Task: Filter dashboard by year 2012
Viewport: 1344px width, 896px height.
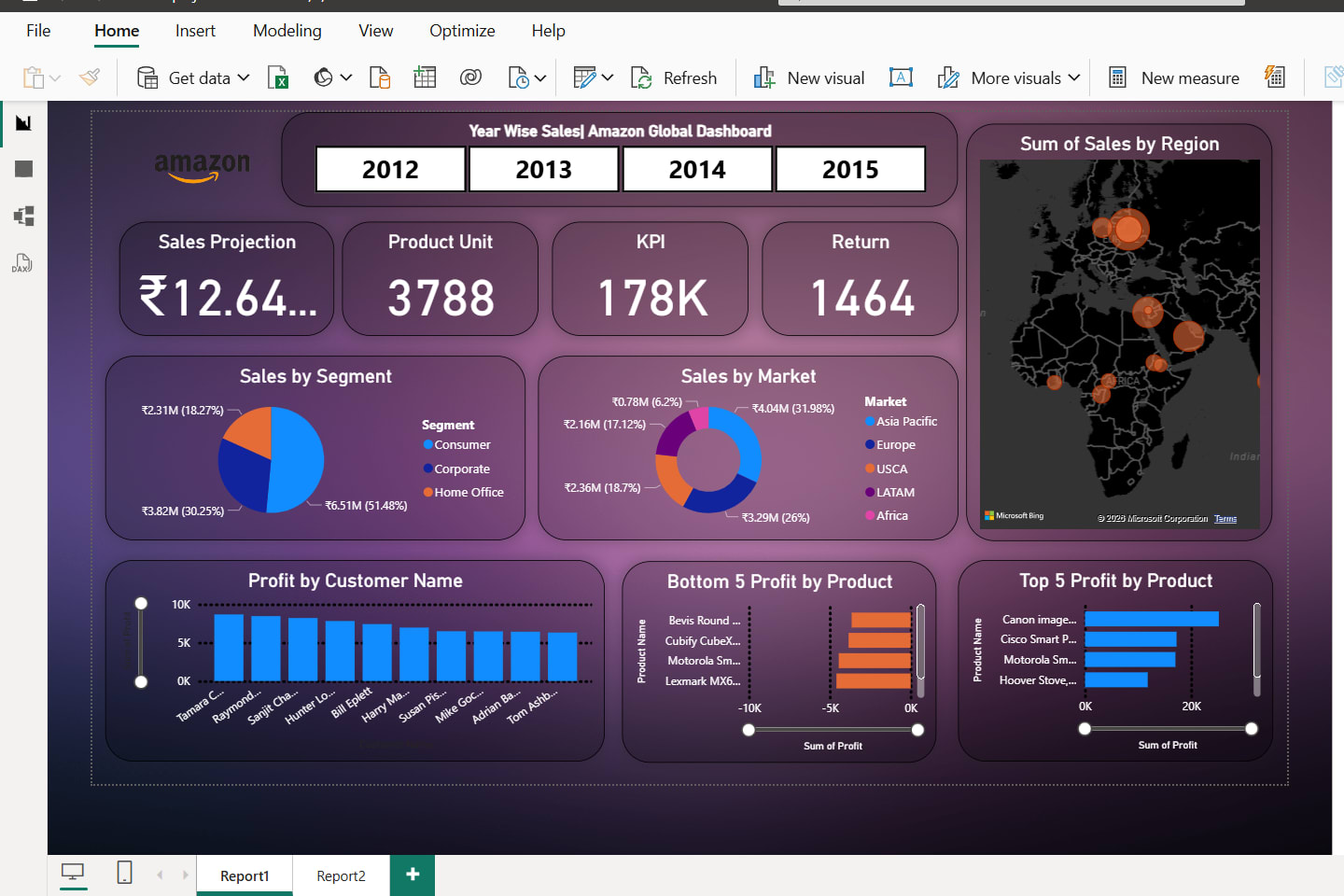Action: (390, 169)
